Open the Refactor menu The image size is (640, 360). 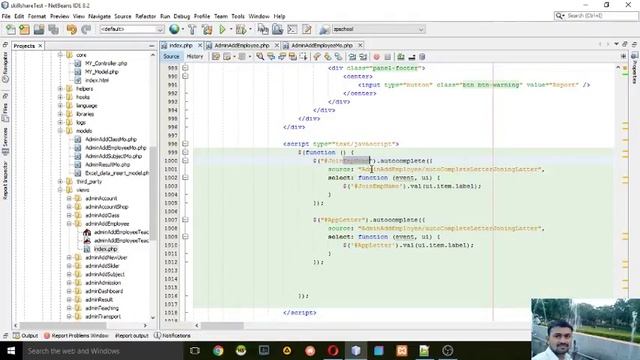tap(145, 16)
